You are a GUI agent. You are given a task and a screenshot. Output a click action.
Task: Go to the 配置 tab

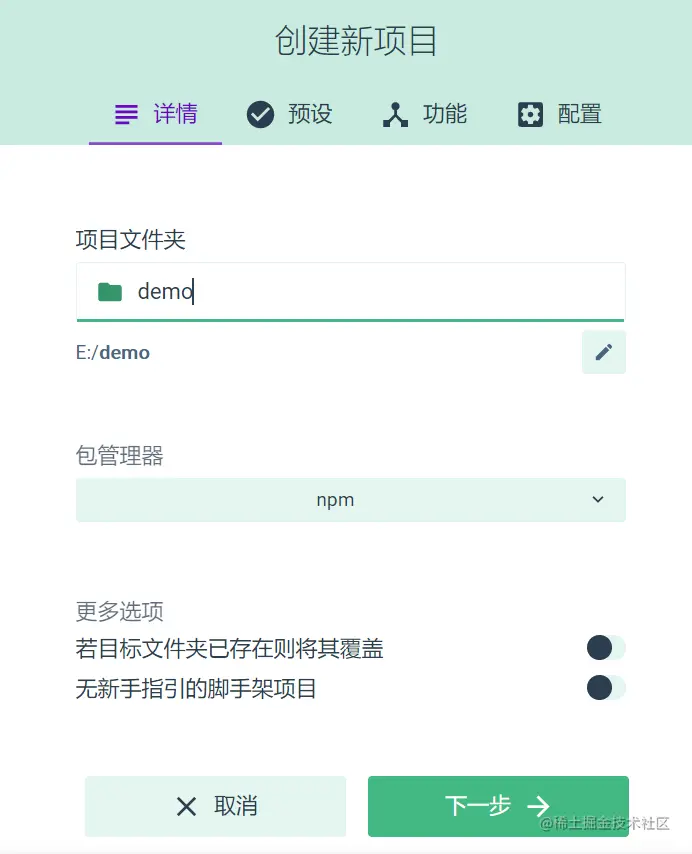(x=560, y=114)
